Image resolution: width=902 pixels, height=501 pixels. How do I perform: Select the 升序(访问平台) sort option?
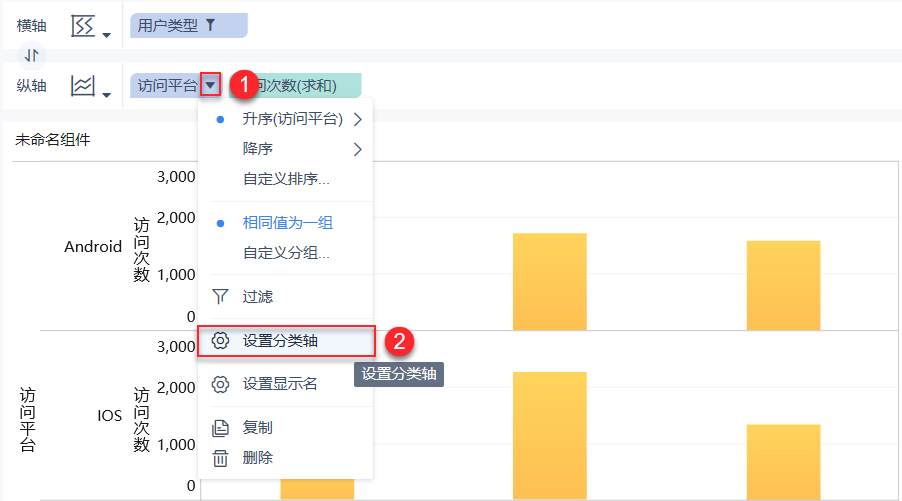pyautogui.click(x=292, y=120)
